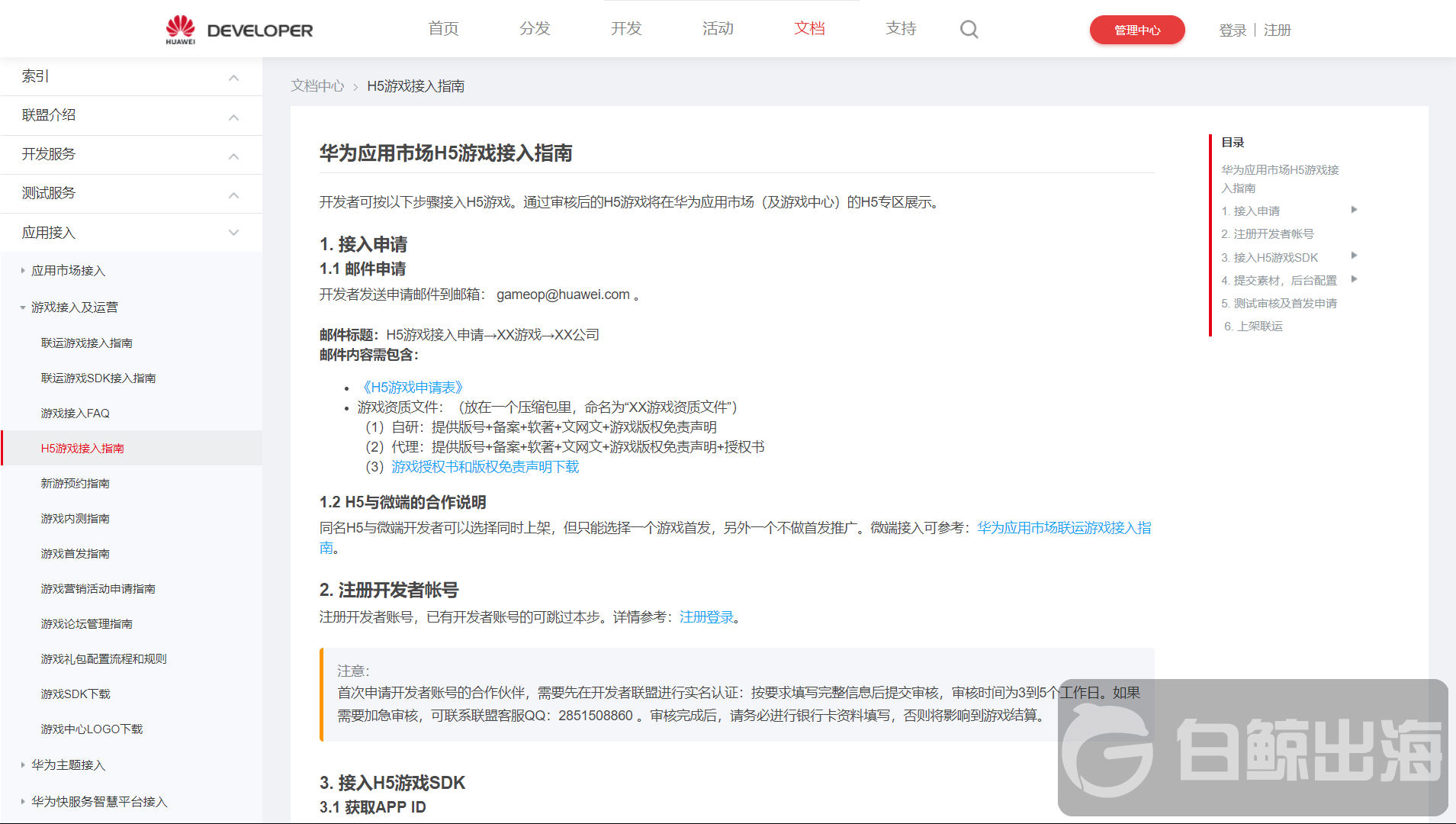Open 游戏内测指南 in sidebar
Image resolution: width=1456 pixels, height=824 pixels.
76,519
